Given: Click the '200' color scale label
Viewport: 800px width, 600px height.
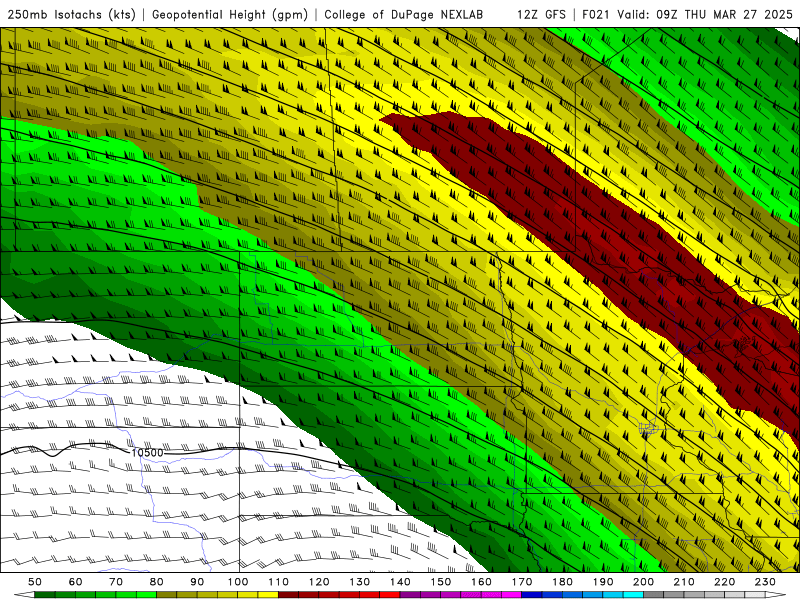Looking at the screenshot, I should tap(643, 582).
